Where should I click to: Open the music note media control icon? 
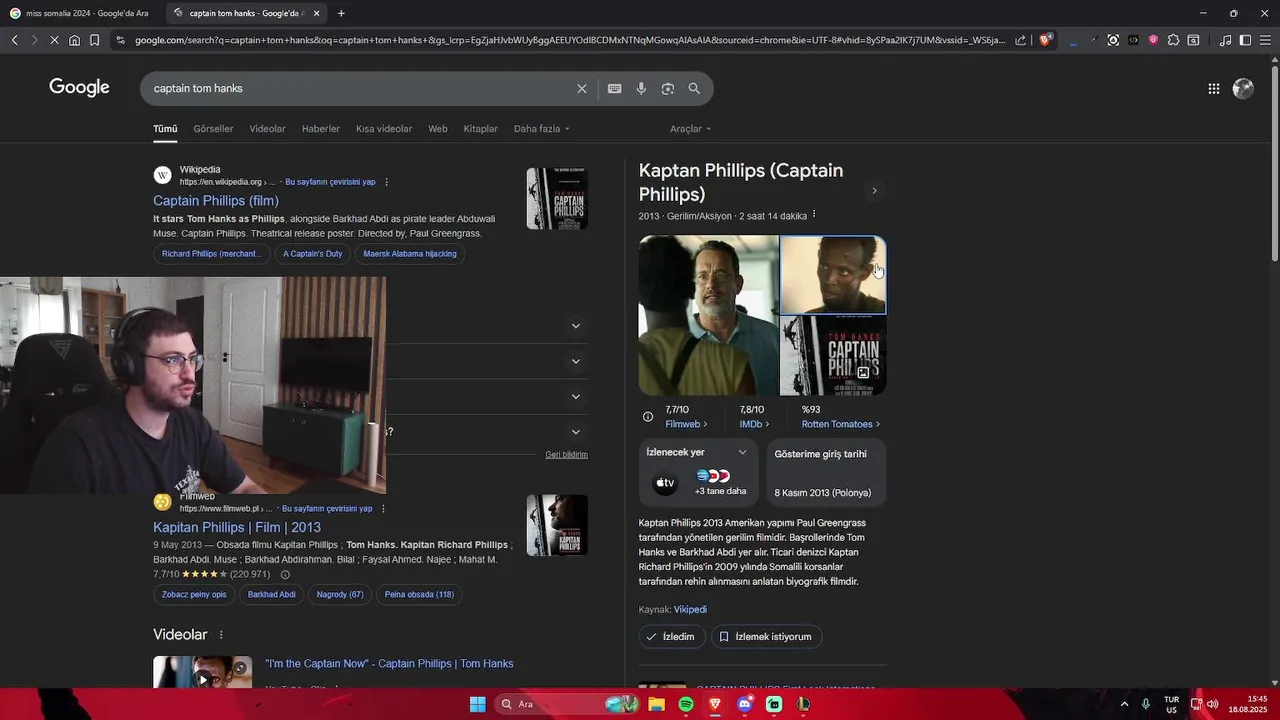tap(1225, 40)
